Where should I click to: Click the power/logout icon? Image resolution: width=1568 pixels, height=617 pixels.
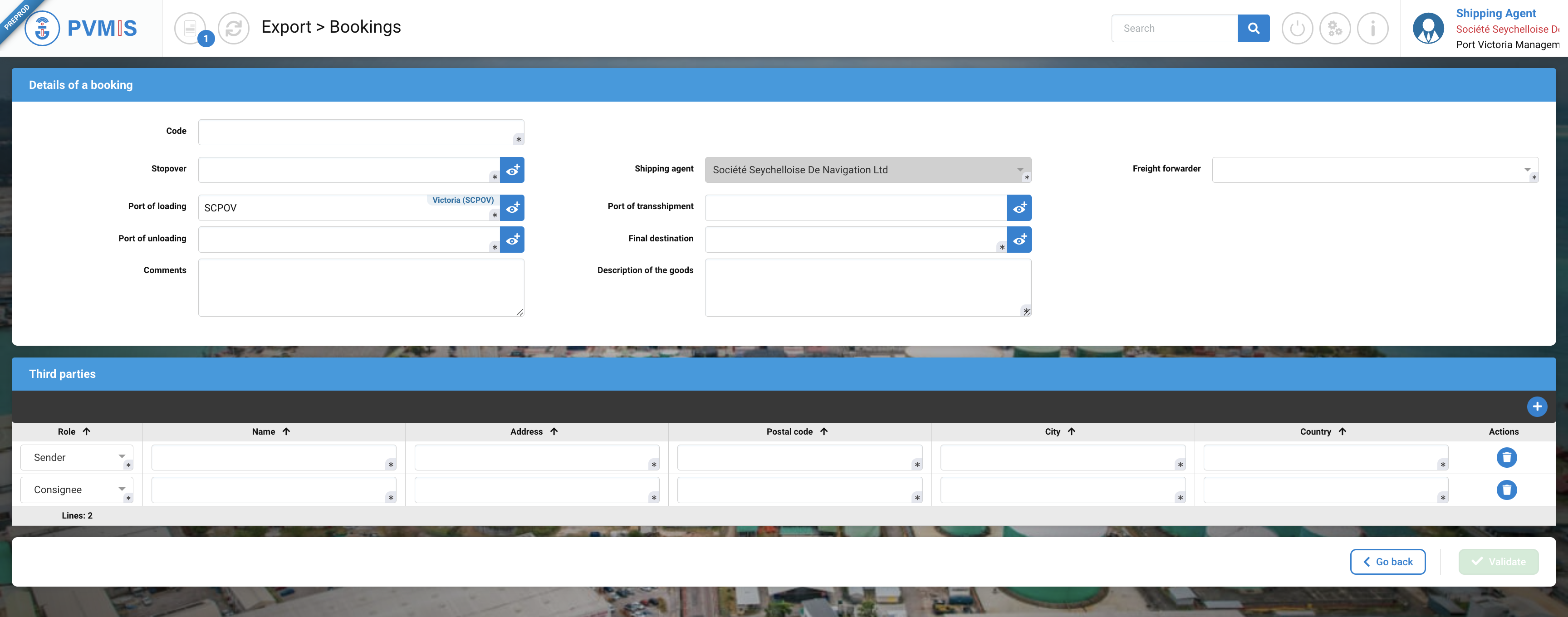coord(1297,28)
